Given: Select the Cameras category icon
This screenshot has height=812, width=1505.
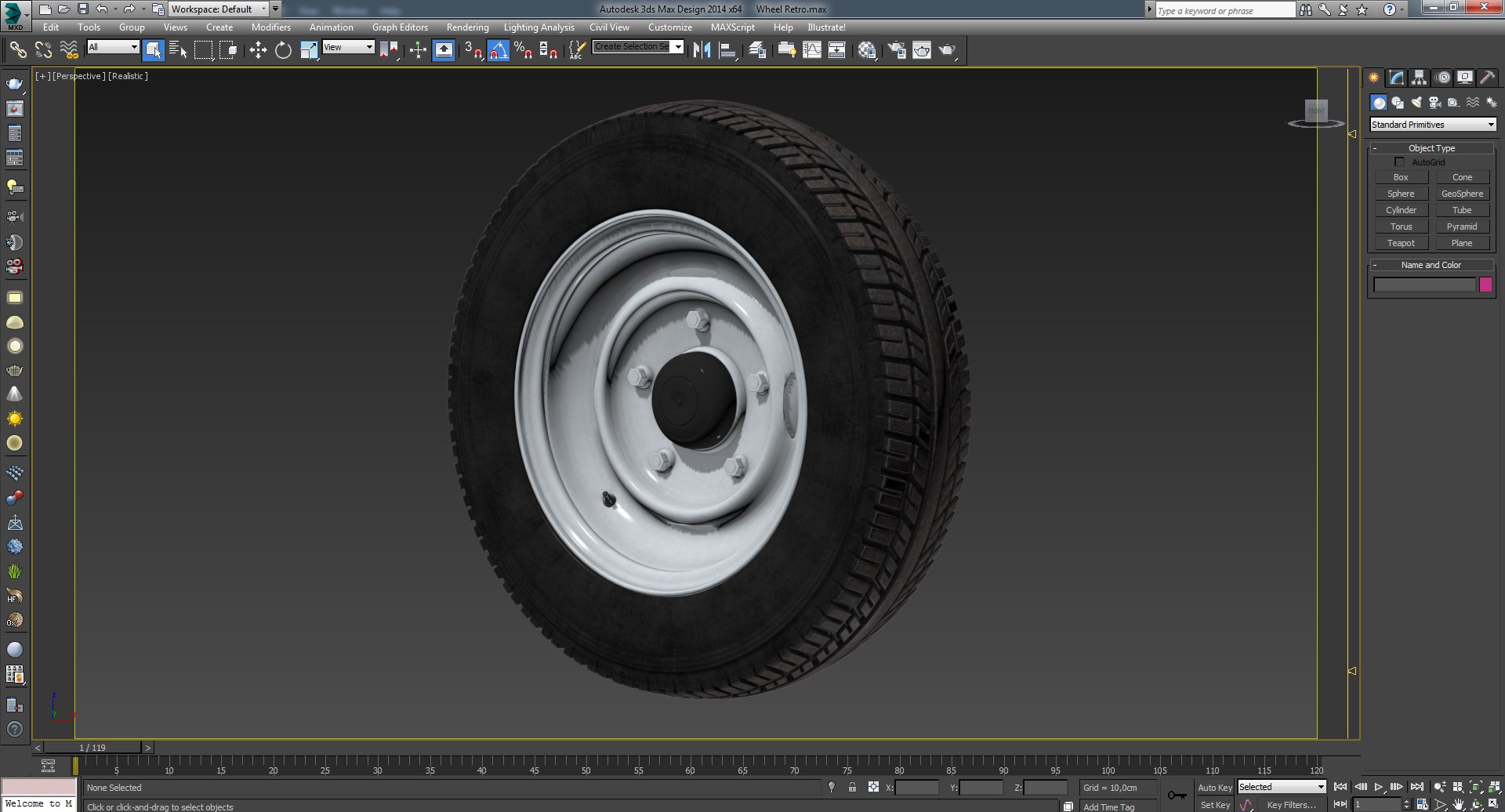Looking at the screenshot, I should [1435, 103].
